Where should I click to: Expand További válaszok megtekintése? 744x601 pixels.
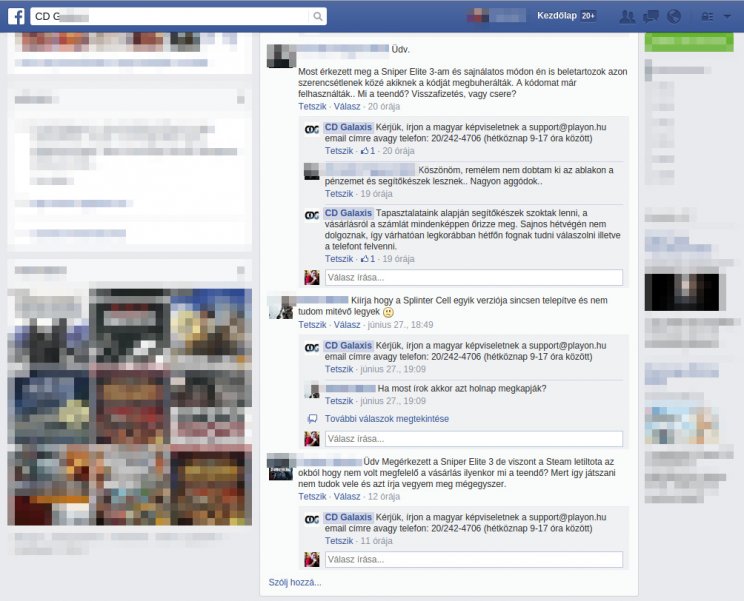387,419
